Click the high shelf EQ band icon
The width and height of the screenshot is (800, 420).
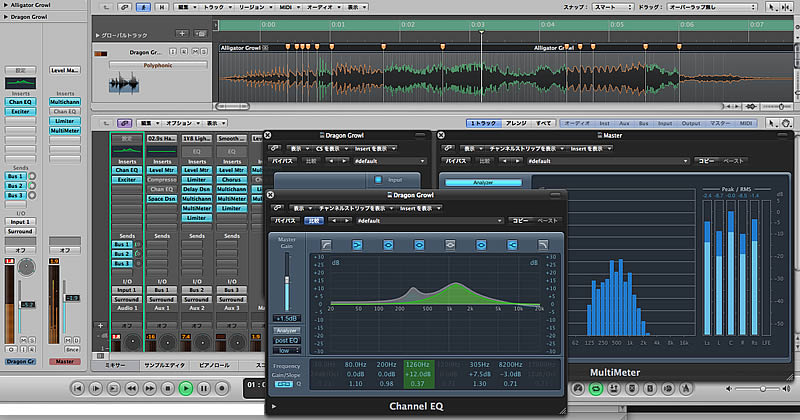(512, 243)
